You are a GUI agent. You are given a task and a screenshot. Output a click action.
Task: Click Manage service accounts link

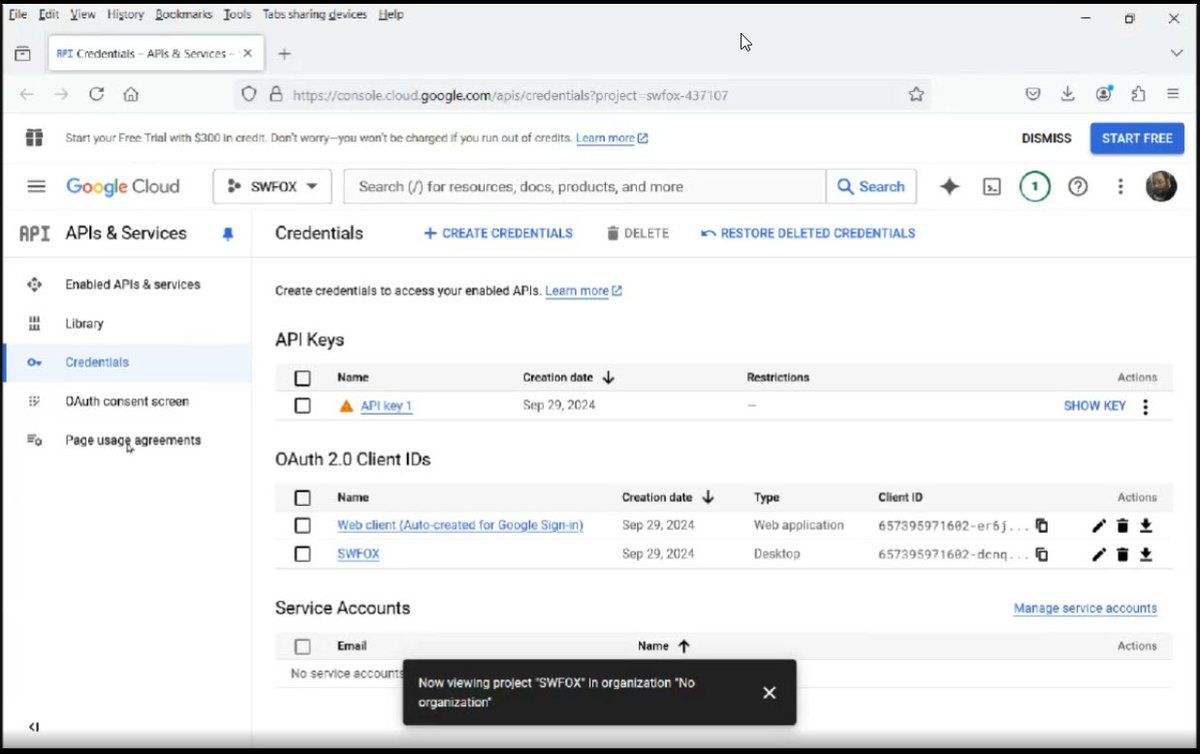coord(1085,608)
